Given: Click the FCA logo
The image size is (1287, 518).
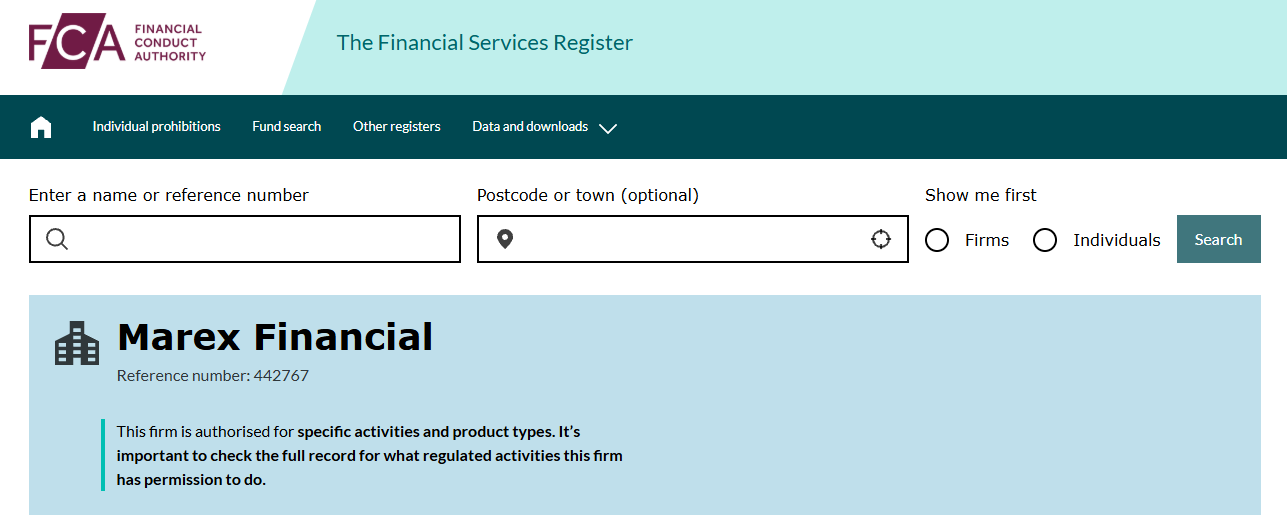Looking at the screenshot, I should point(77,43).
